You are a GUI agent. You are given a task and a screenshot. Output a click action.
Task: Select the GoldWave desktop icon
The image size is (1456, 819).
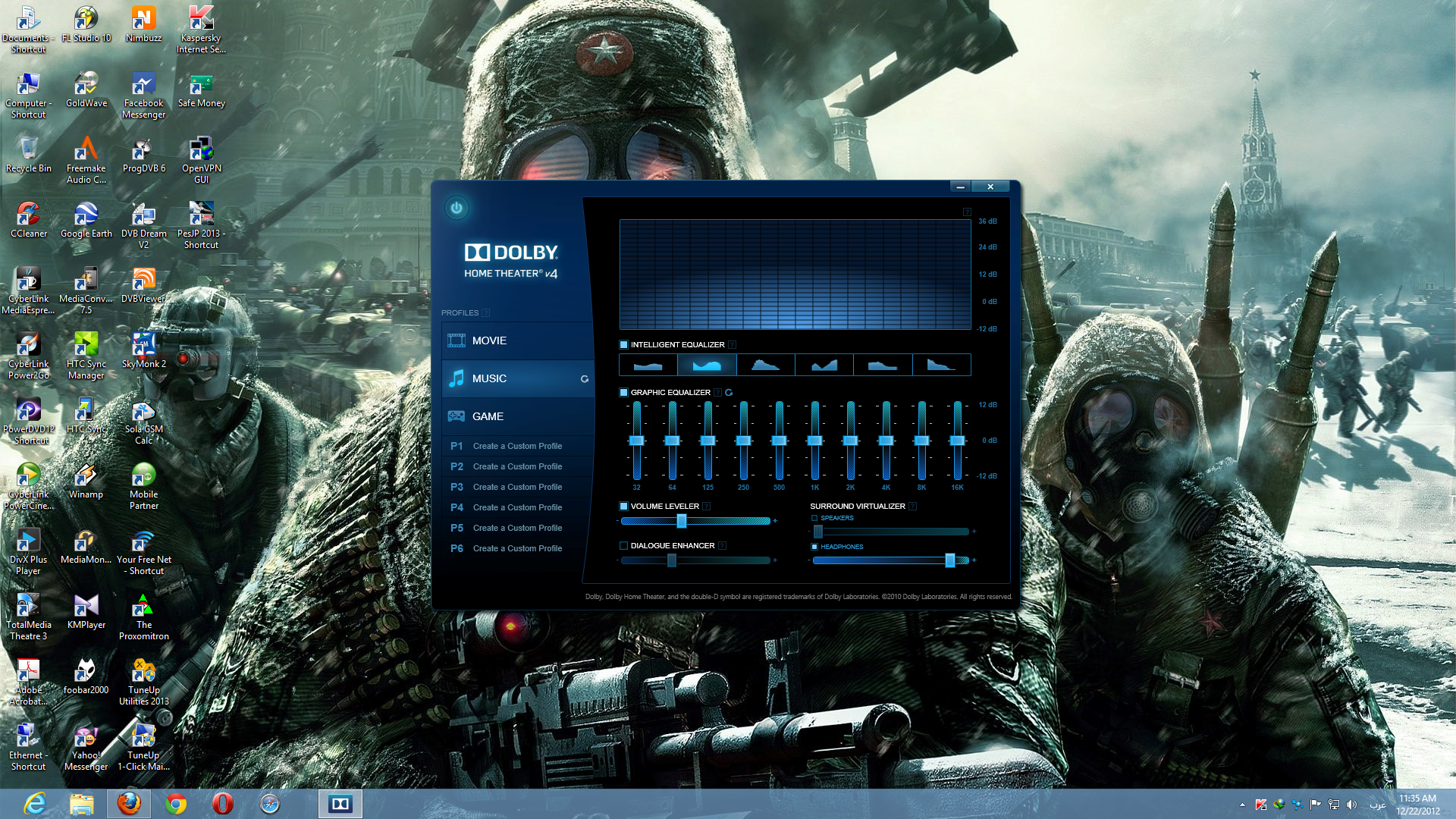point(86,89)
